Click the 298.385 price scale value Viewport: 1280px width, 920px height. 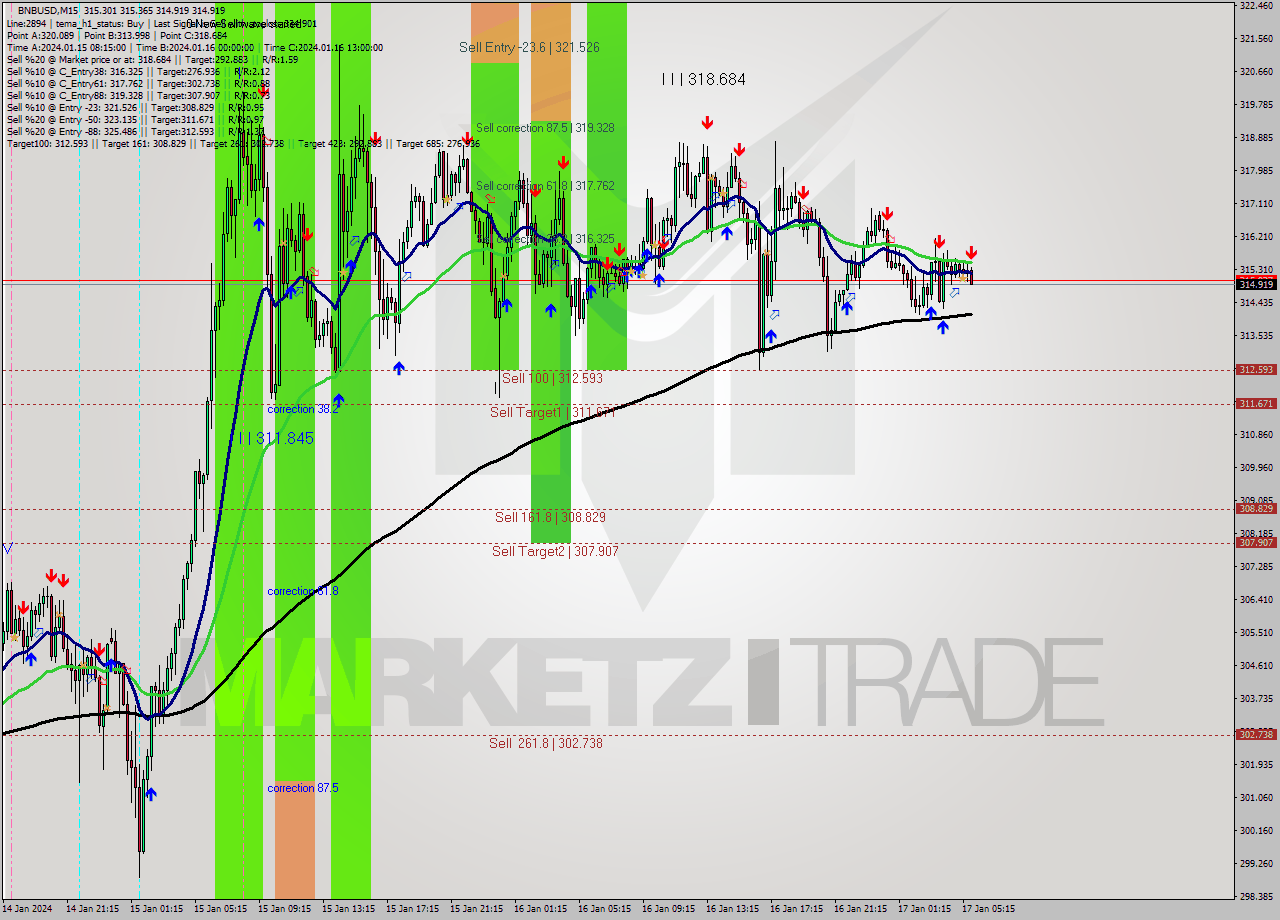coord(1256,897)
